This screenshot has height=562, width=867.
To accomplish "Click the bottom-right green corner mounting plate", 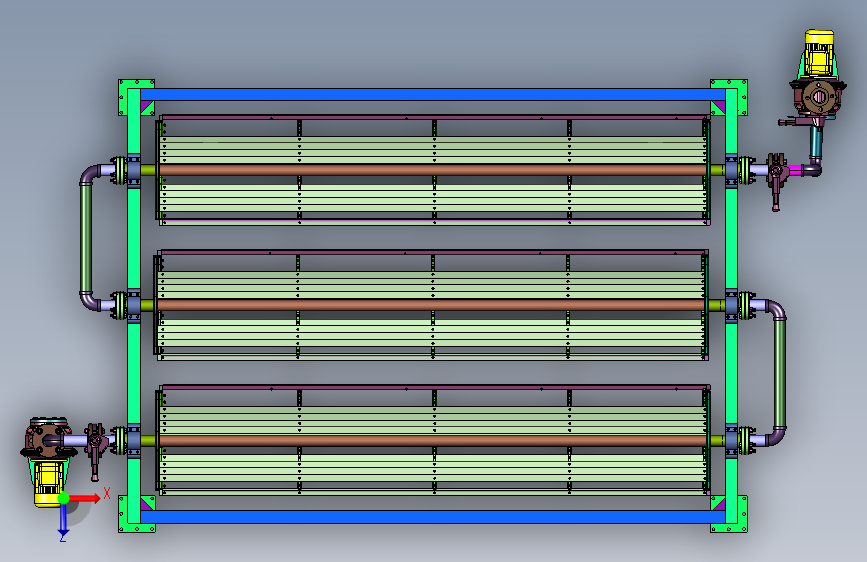I will (742, 514).
